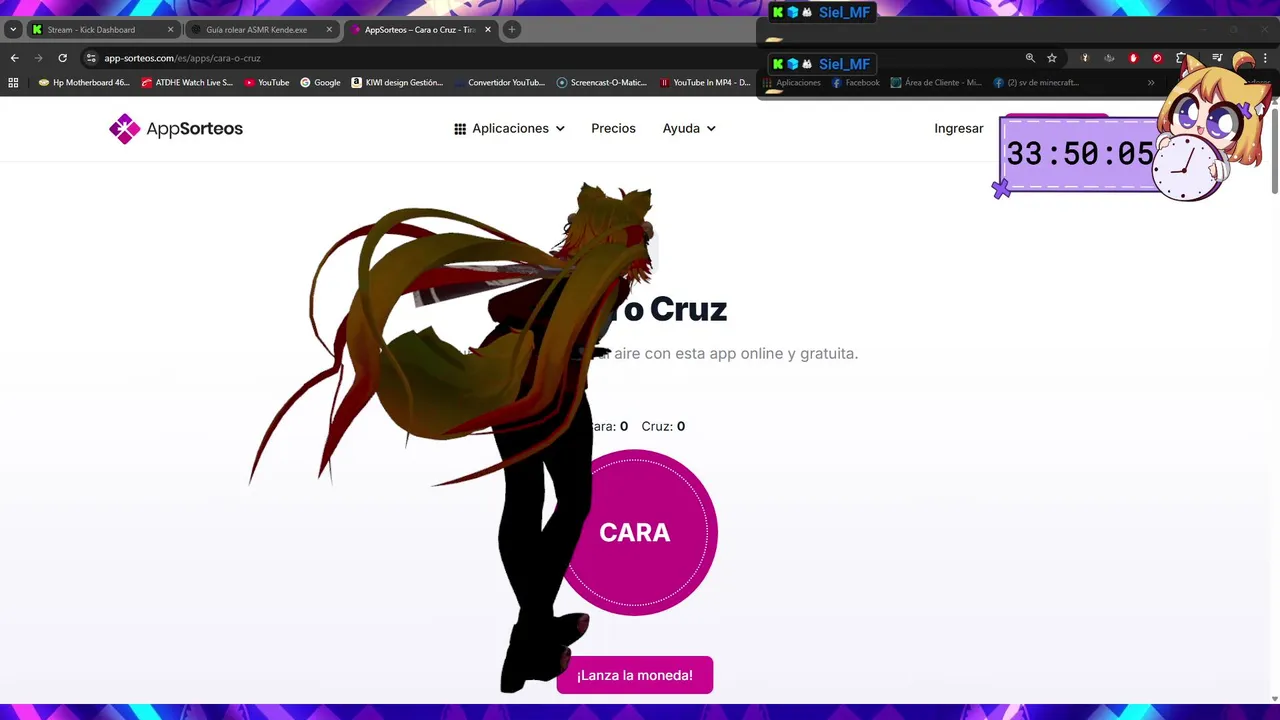The height and width of the screenshot is (720, 1280).
Task: Click the red hand blocker extension icon
Action: [1133, 58]
